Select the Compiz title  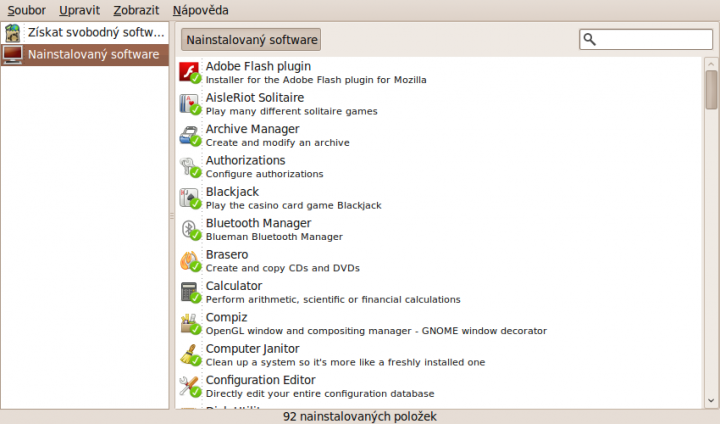[227, 317]
